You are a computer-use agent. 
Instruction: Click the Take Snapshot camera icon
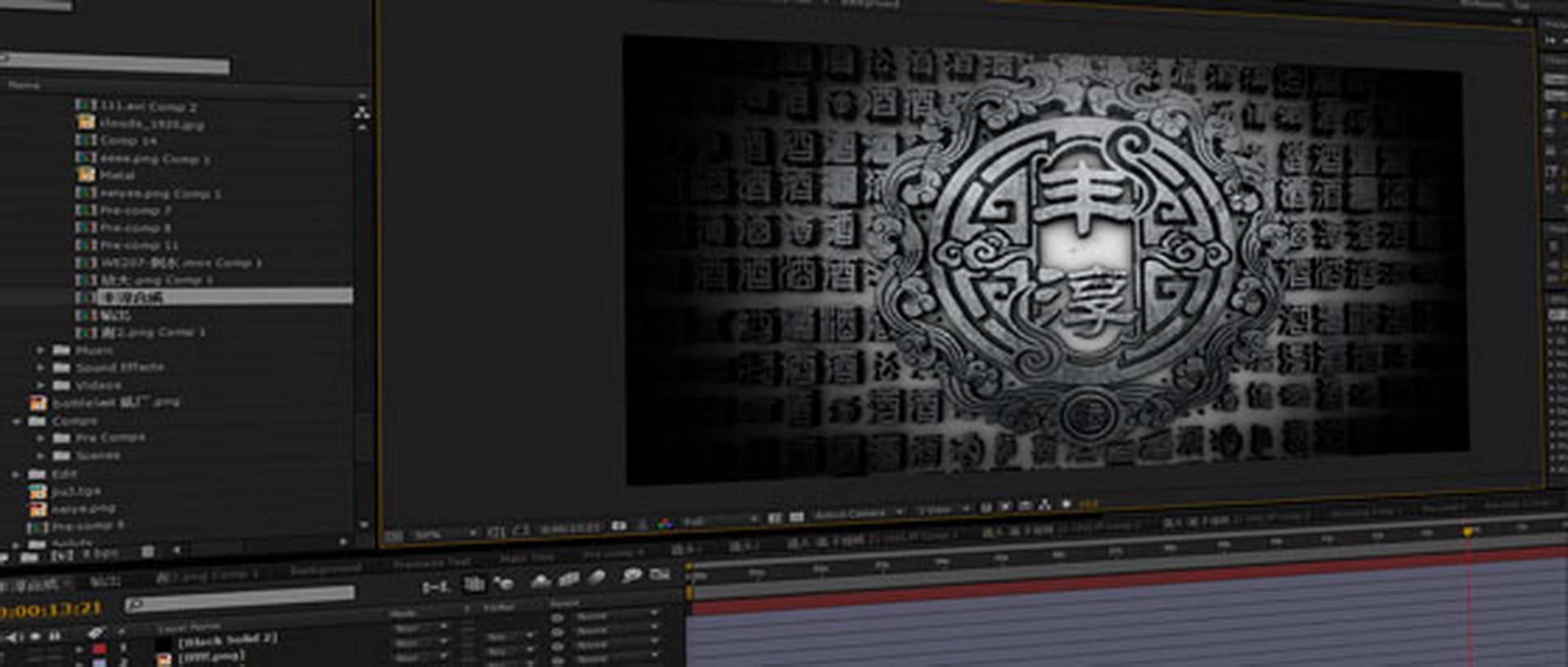click(x=619, y=525)
